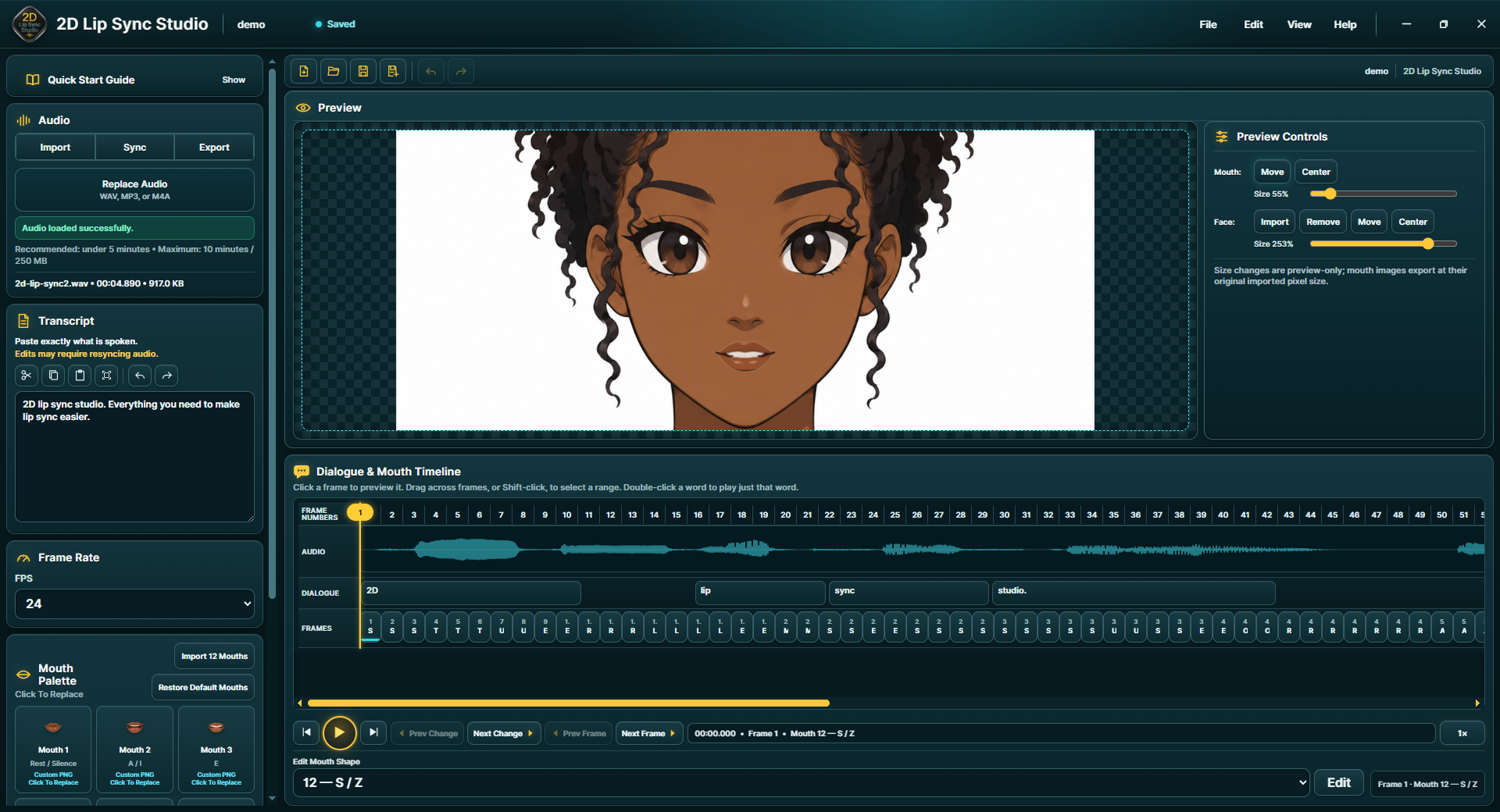Jump to start of timeline
The width and height of the screenshot is (1500, 812).
point(306,732)
